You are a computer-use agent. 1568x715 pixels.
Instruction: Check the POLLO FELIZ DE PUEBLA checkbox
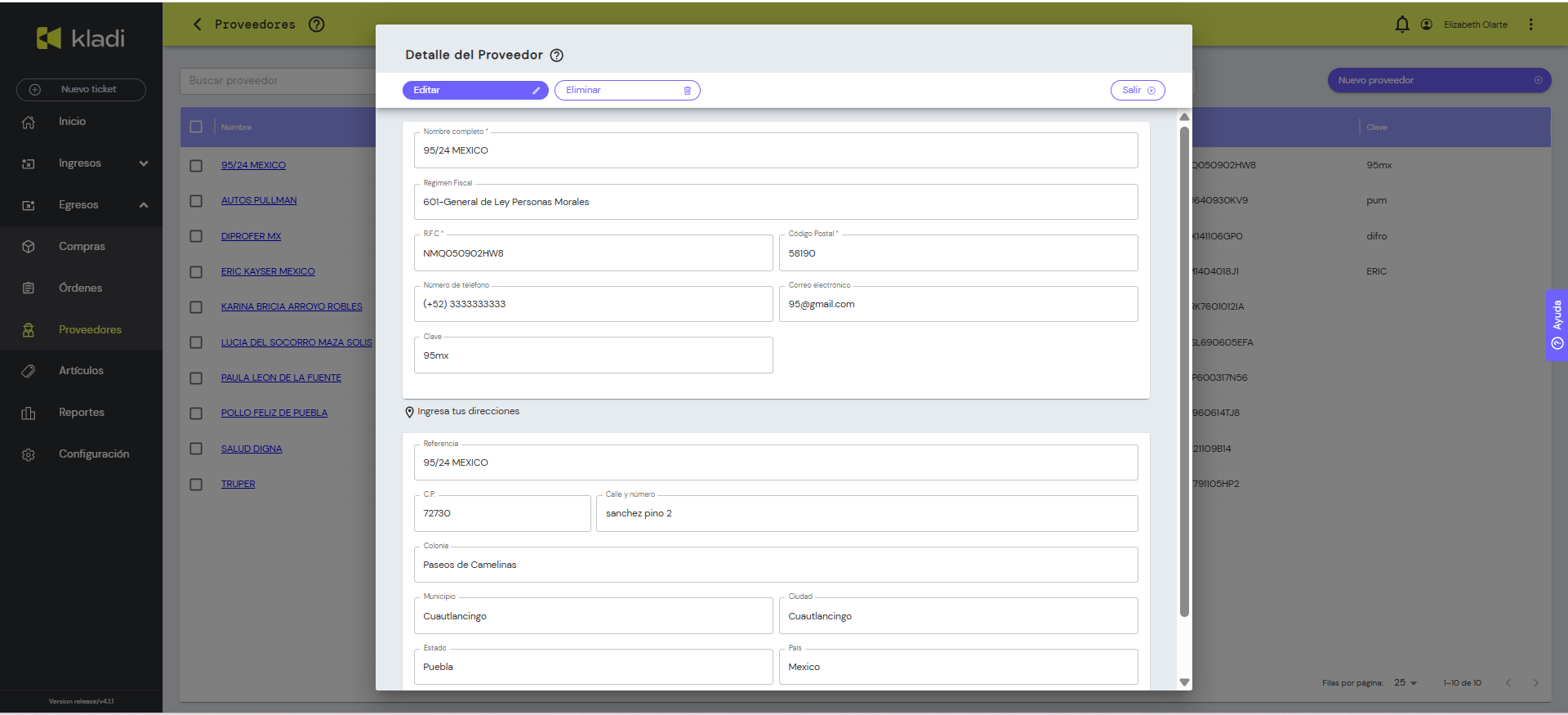tap(196, 413)
